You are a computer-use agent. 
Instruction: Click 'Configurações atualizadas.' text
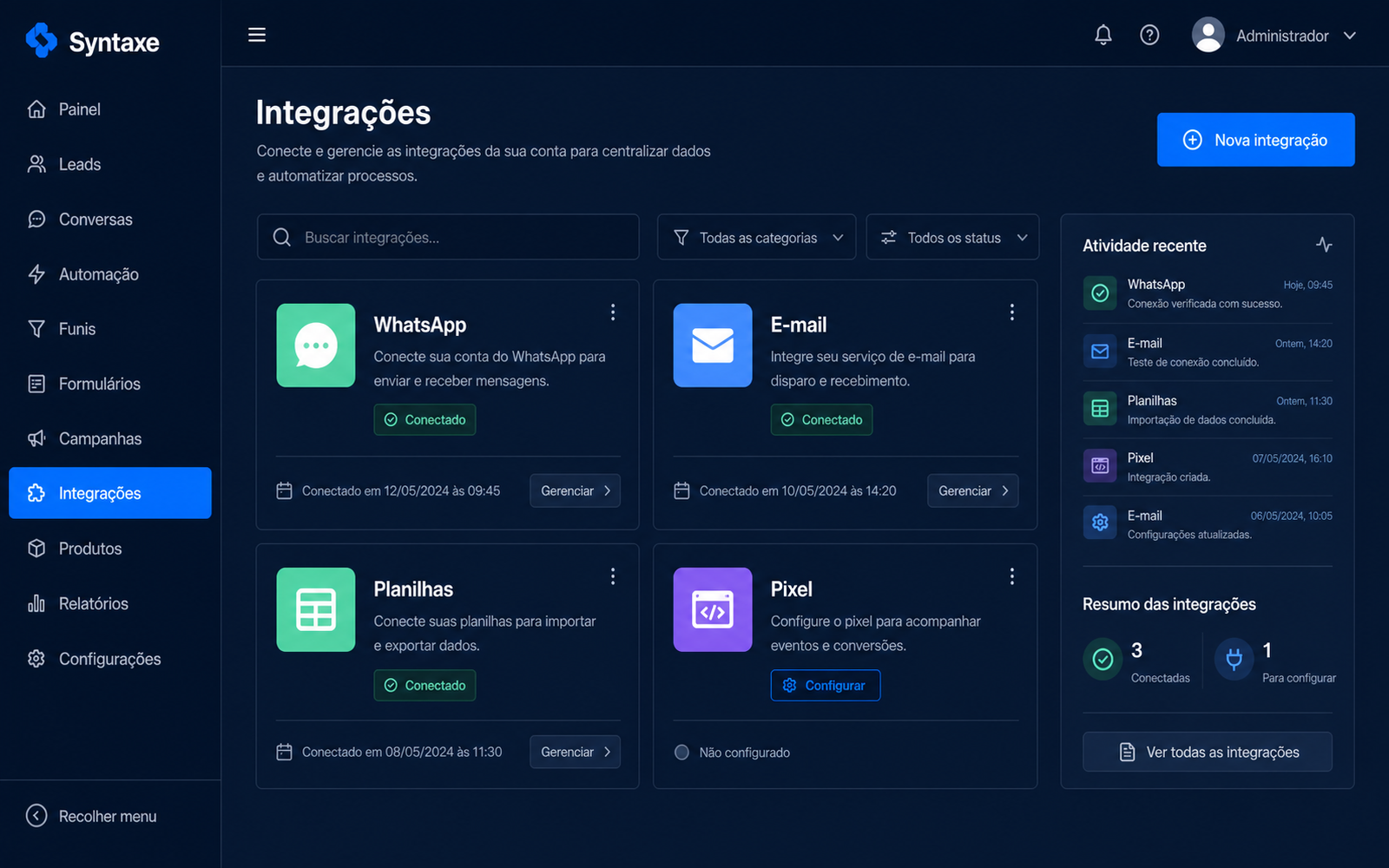[1189, 535]
